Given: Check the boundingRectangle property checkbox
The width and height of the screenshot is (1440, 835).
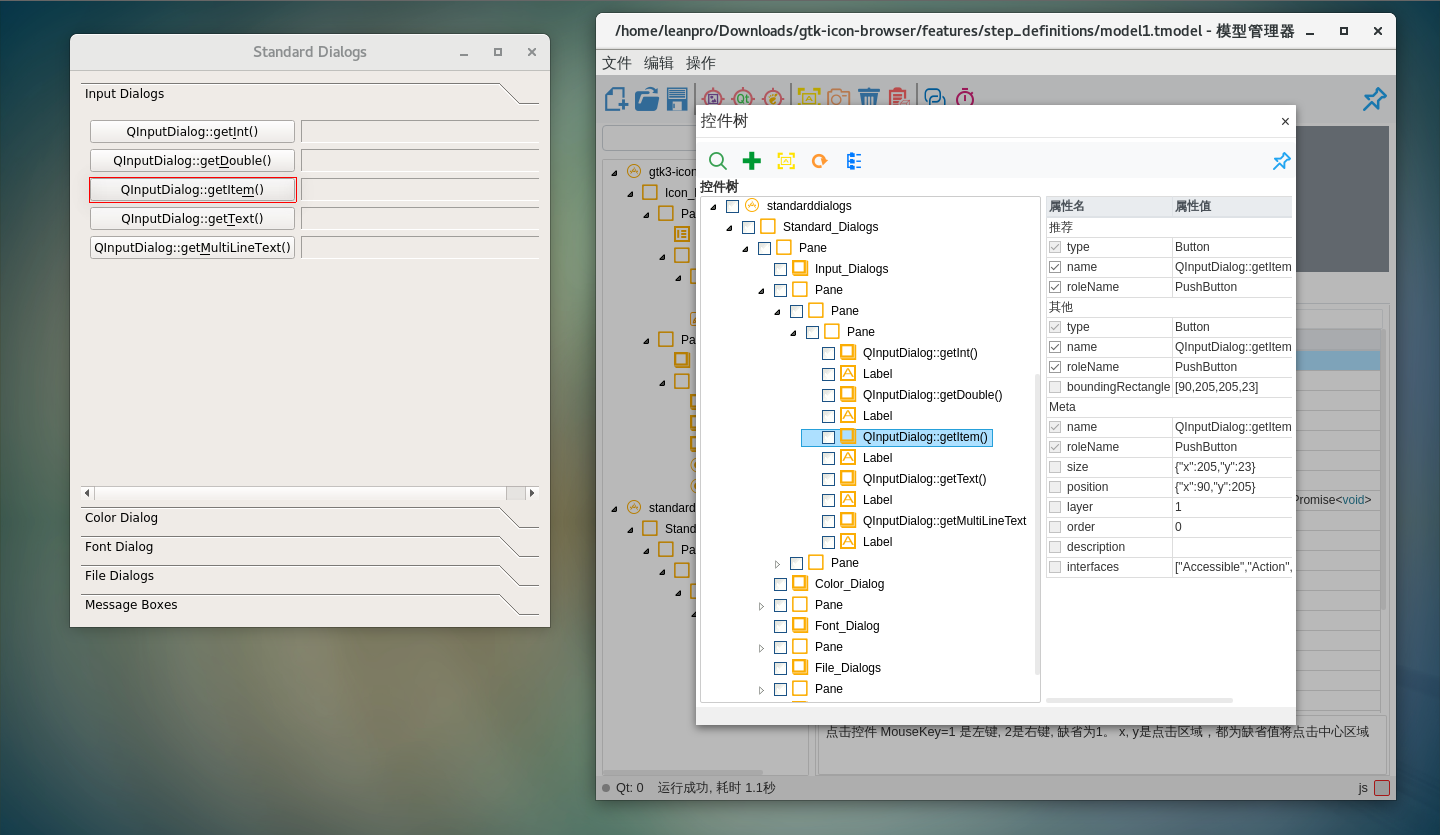Looking at the screenshot, I should click(1055, 387).
